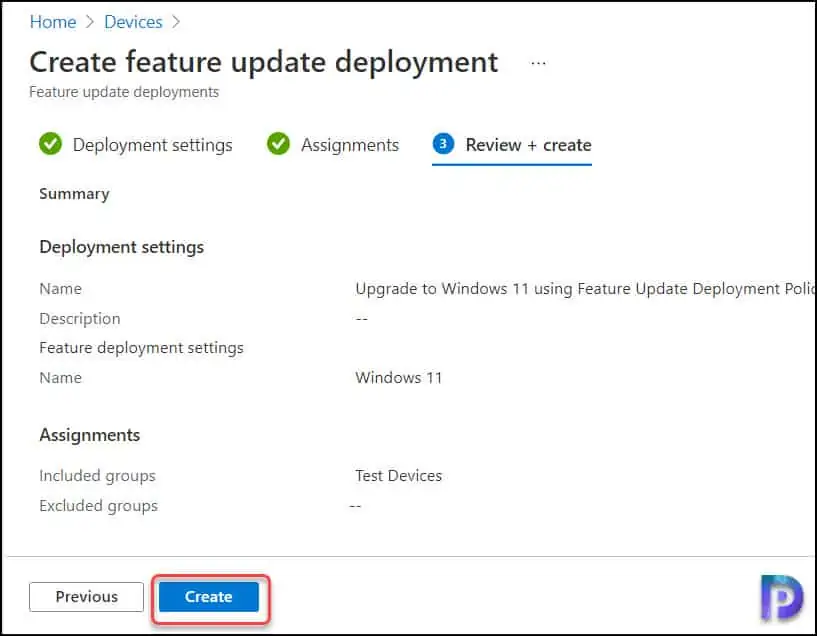Click the 'Included groups' label
This screenshot has height=636, width=817.
pyautogui.click(x=97, y=476)
